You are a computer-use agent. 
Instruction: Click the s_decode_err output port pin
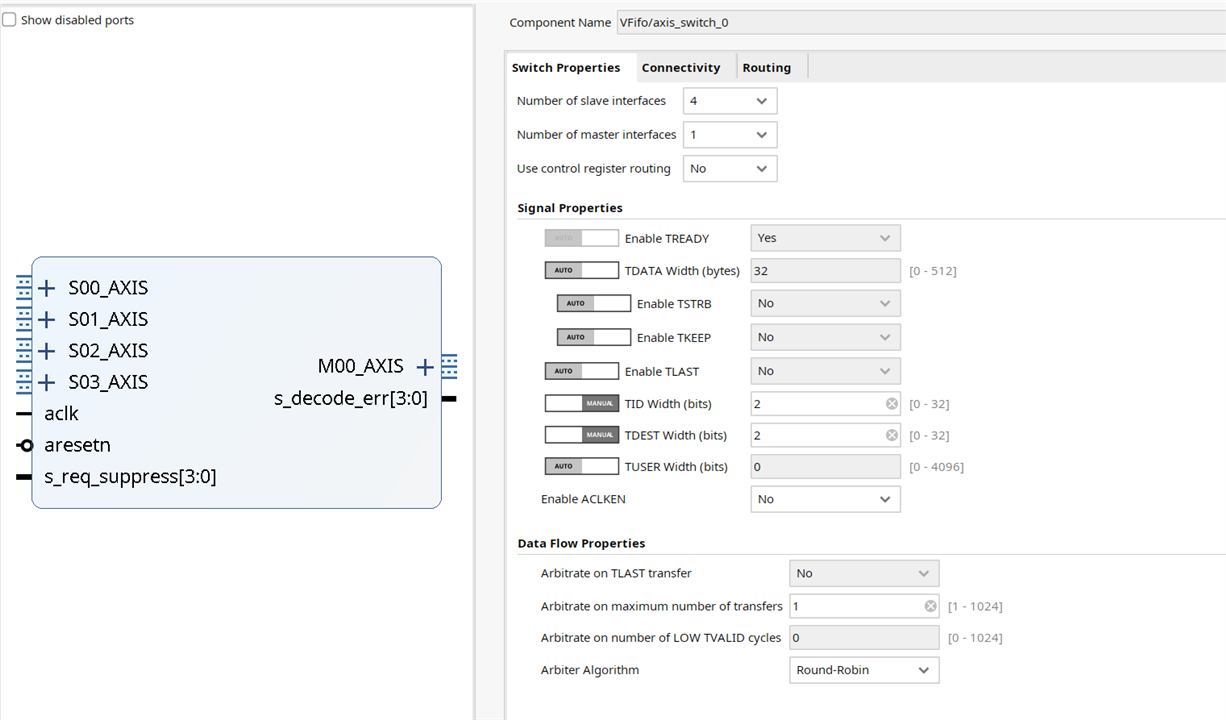click(449, 399)
